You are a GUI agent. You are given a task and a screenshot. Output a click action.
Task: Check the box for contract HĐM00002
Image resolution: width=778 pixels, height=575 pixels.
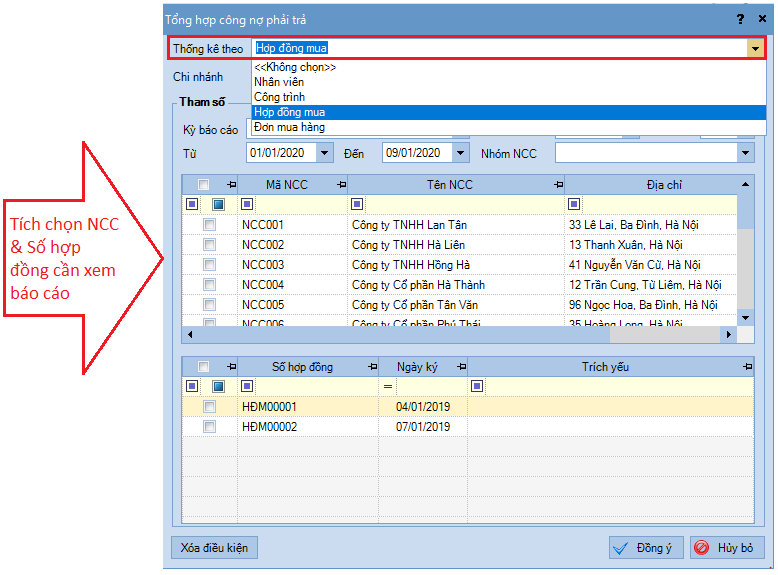[x=209, y=427]
